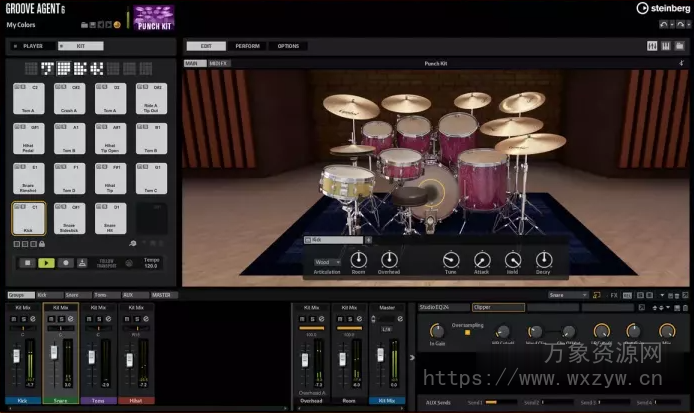This screenshot has width=694, height=413.
Task: Open the Snare channel selection dropdown
Action: tap(568, 295)
